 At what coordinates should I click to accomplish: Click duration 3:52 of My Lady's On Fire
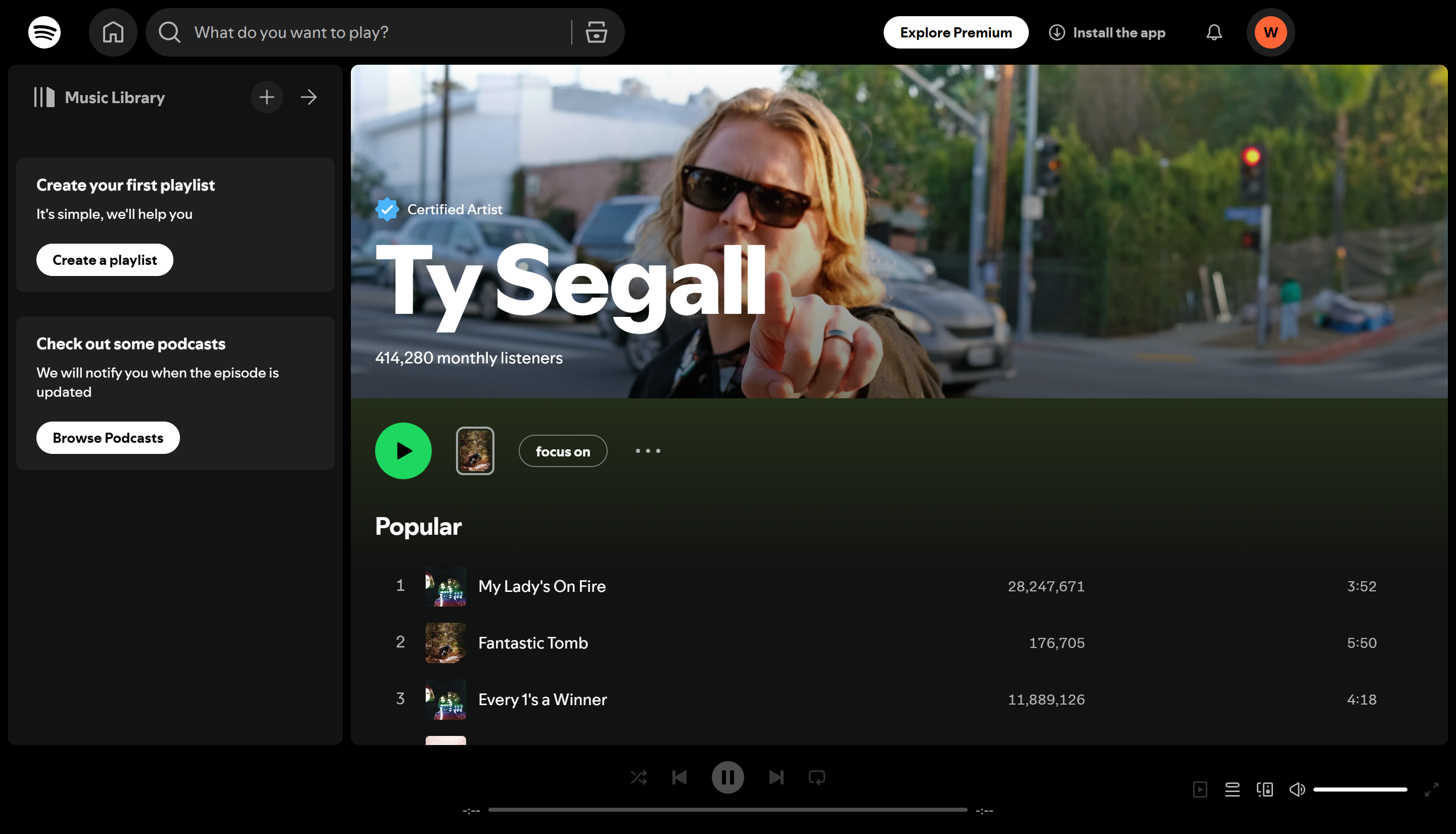pos(1361,586)
